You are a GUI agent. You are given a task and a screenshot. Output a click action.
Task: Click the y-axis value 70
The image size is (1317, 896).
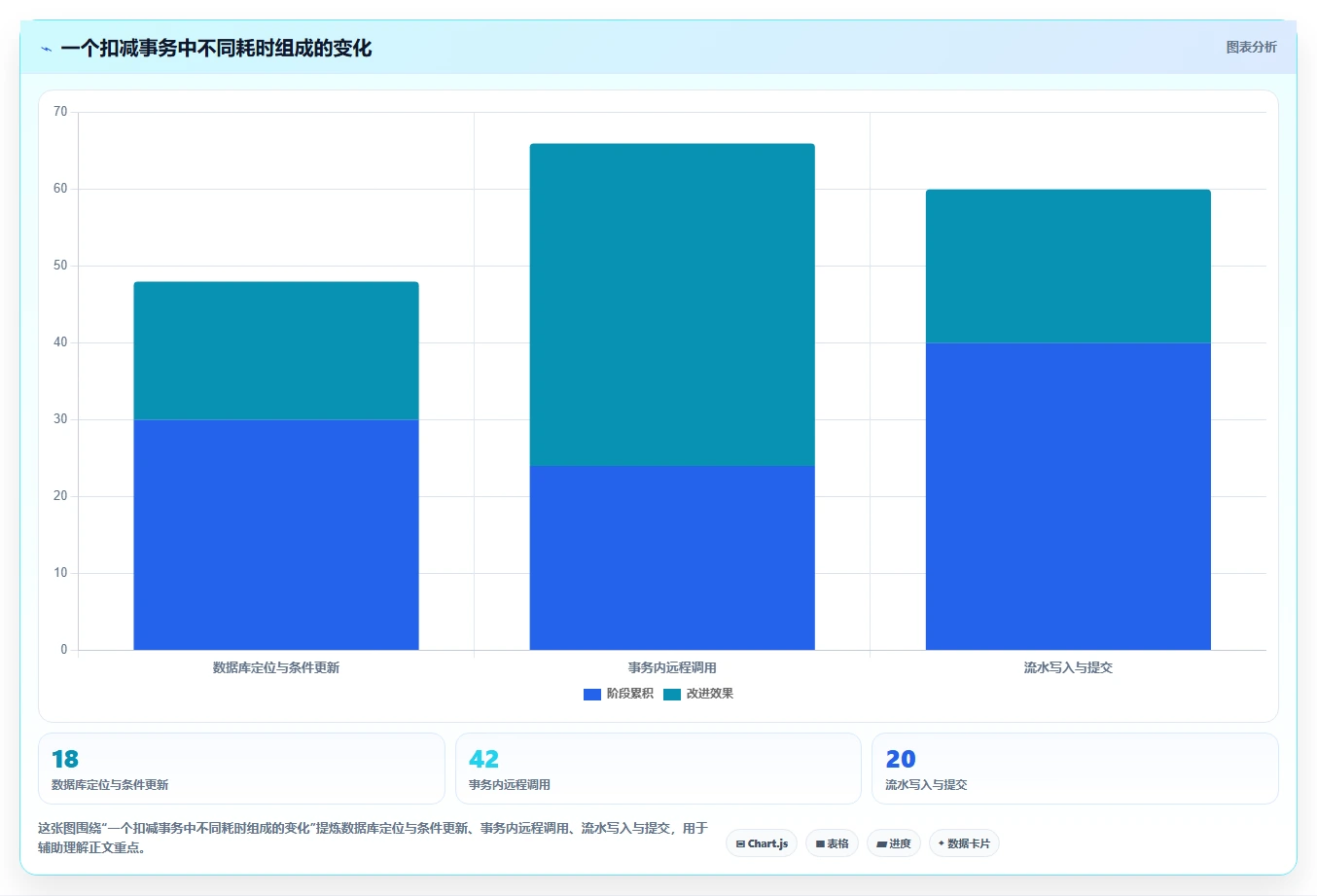coord(60,112)
